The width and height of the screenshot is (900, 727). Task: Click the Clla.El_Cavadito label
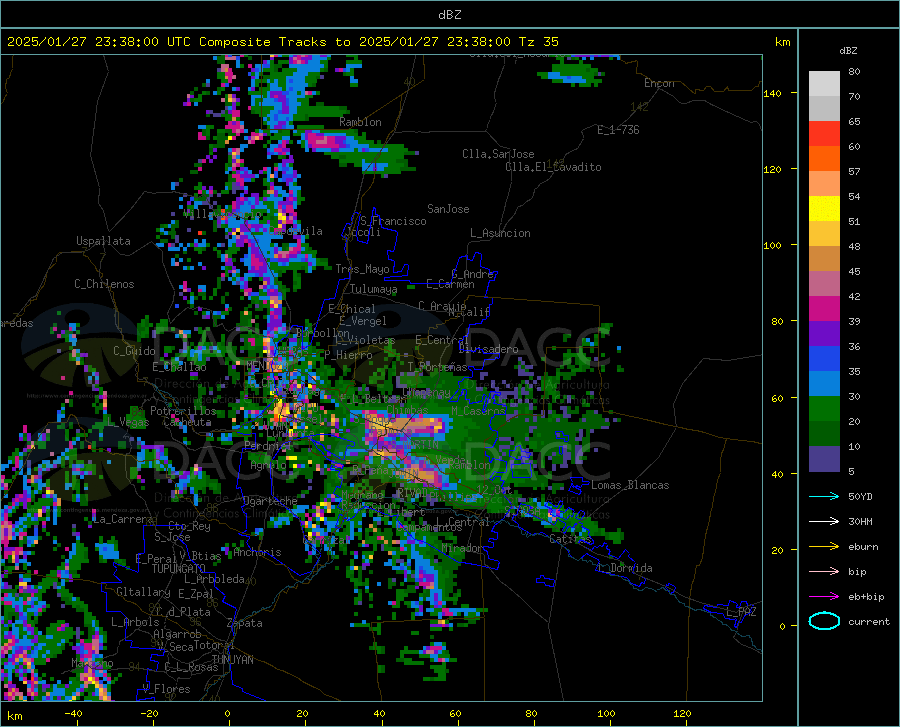[x=553, y=167]
